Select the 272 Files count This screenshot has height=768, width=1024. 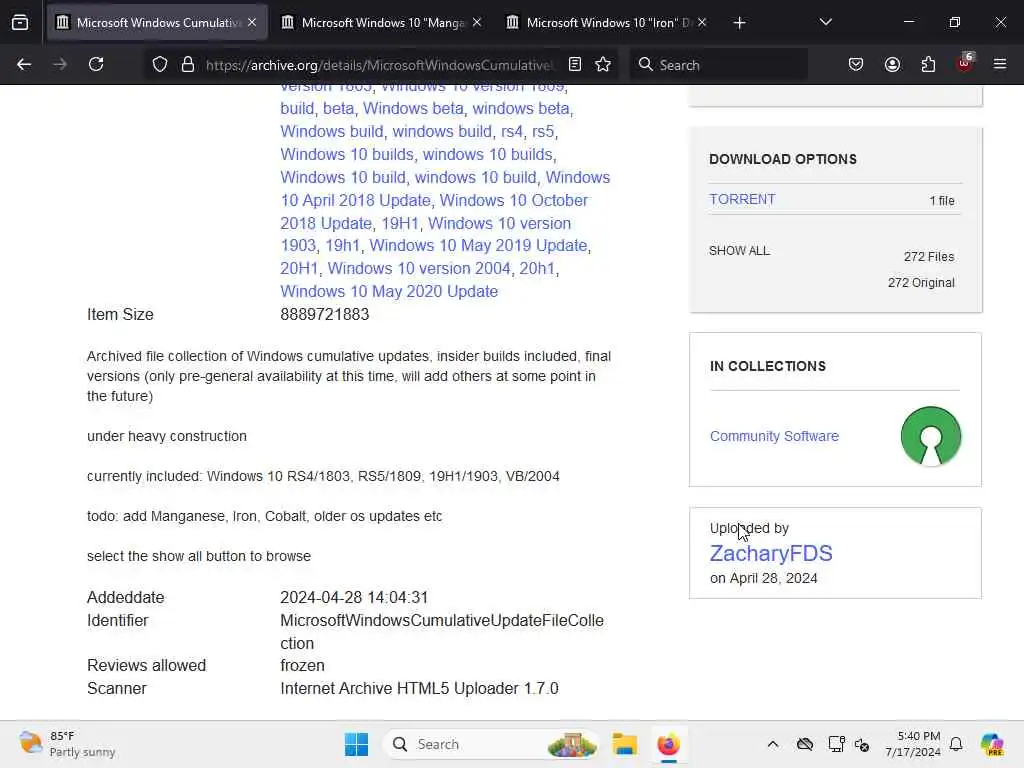[929, 257]
